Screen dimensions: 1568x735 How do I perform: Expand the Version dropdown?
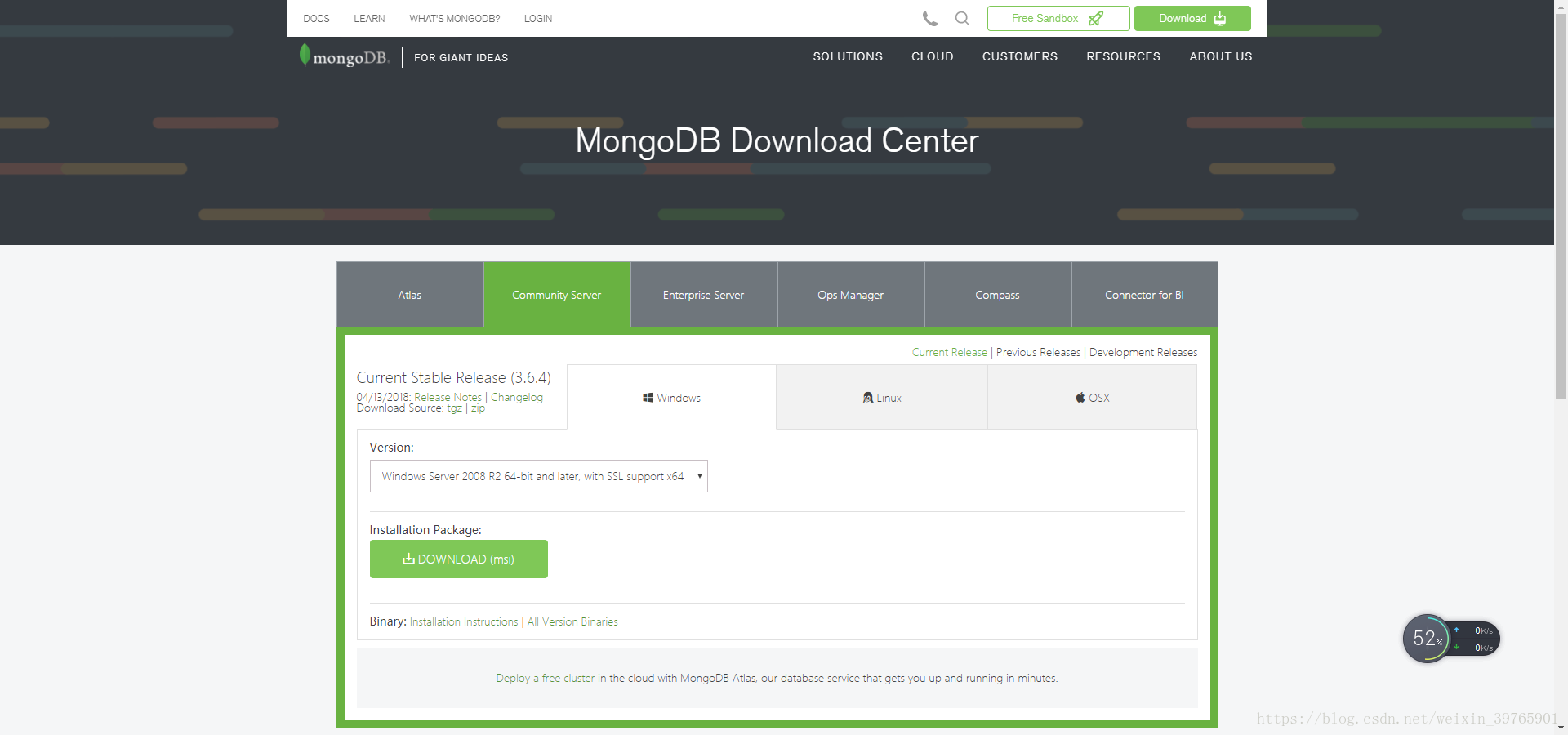click(539, 476)
